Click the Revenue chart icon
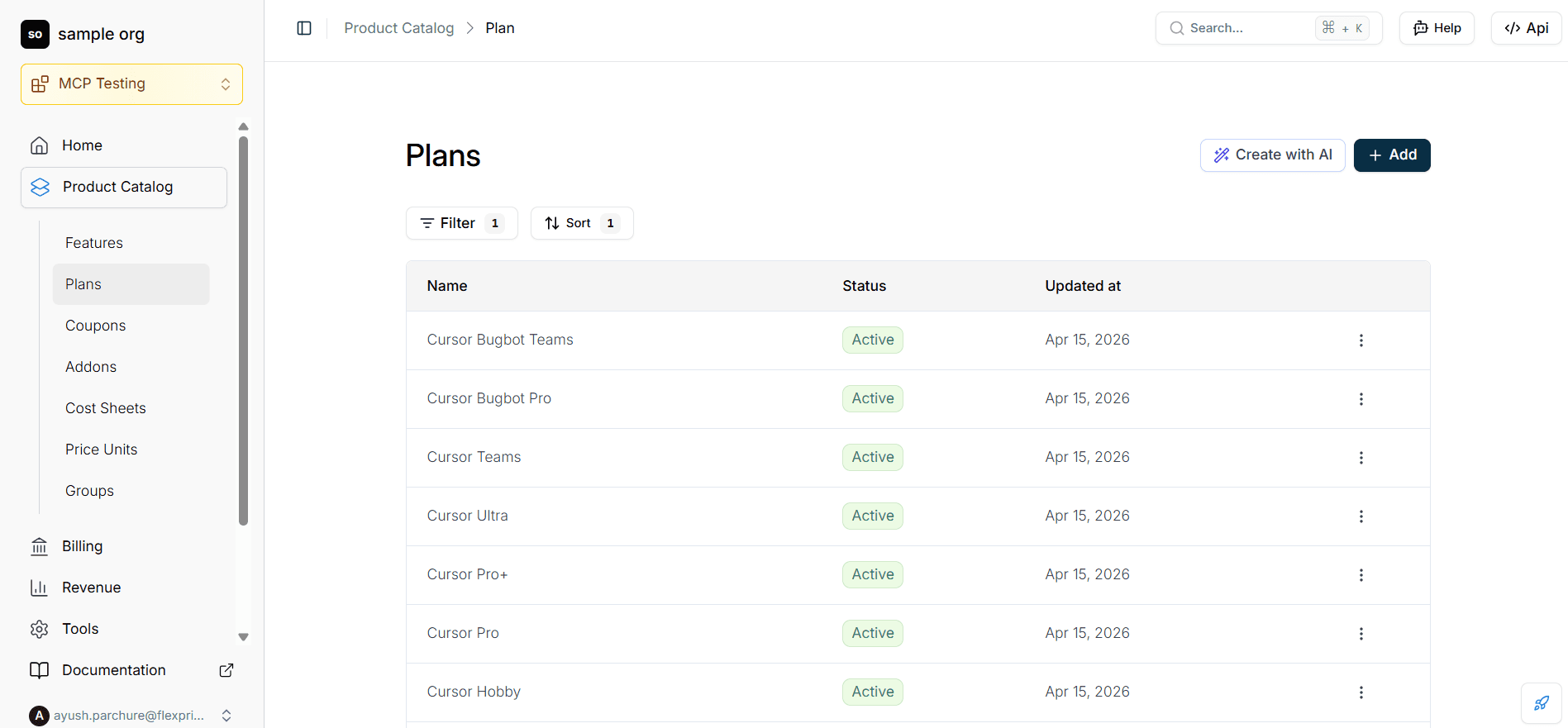This screenshot has width=1568, height=728. [39, 588]
